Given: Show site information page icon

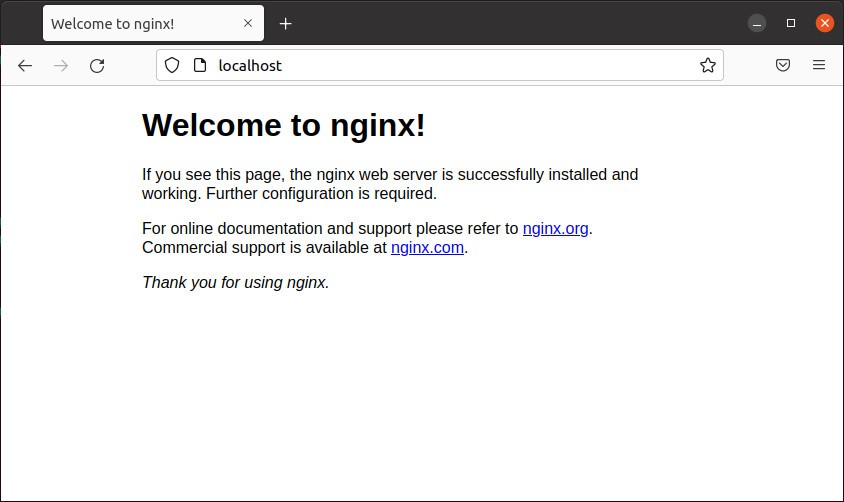Looking at the screenshot, I should pos(200,65).
